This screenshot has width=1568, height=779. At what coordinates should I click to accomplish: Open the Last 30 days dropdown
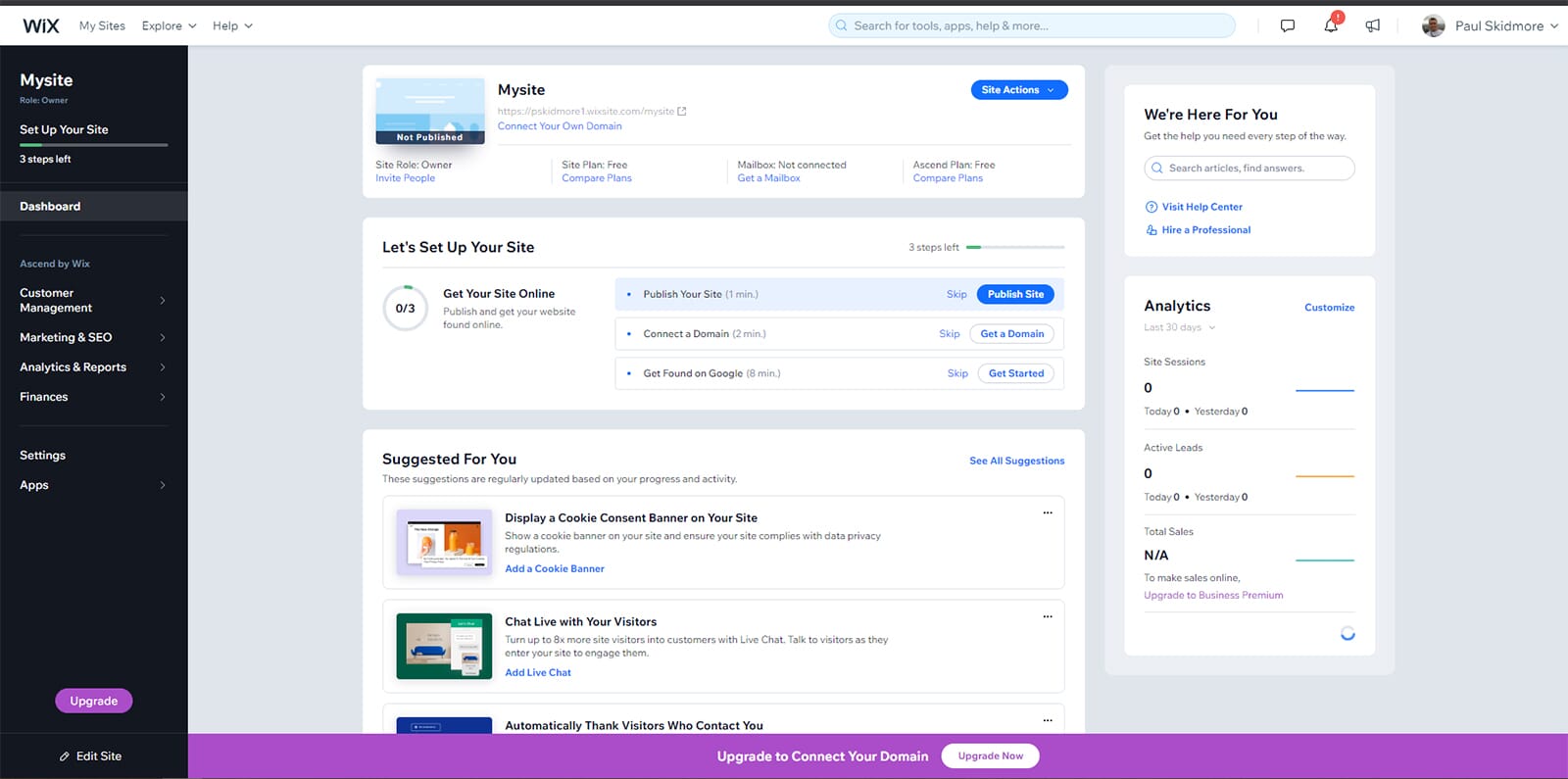[1180, 327]
